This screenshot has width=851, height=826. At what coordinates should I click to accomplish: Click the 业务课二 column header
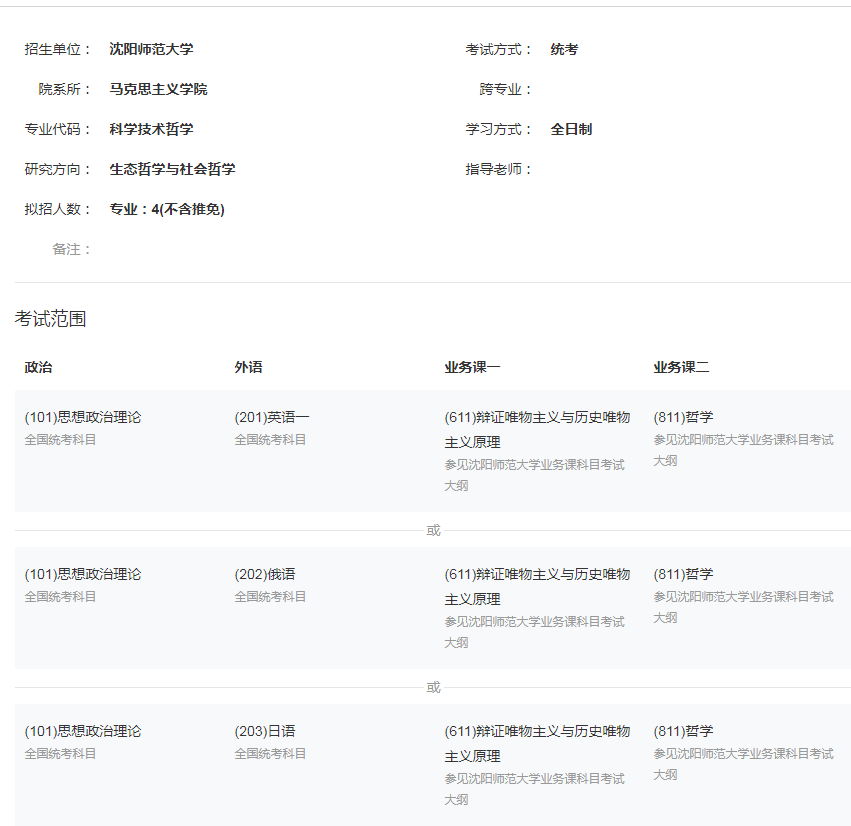(x=681, y=367)
